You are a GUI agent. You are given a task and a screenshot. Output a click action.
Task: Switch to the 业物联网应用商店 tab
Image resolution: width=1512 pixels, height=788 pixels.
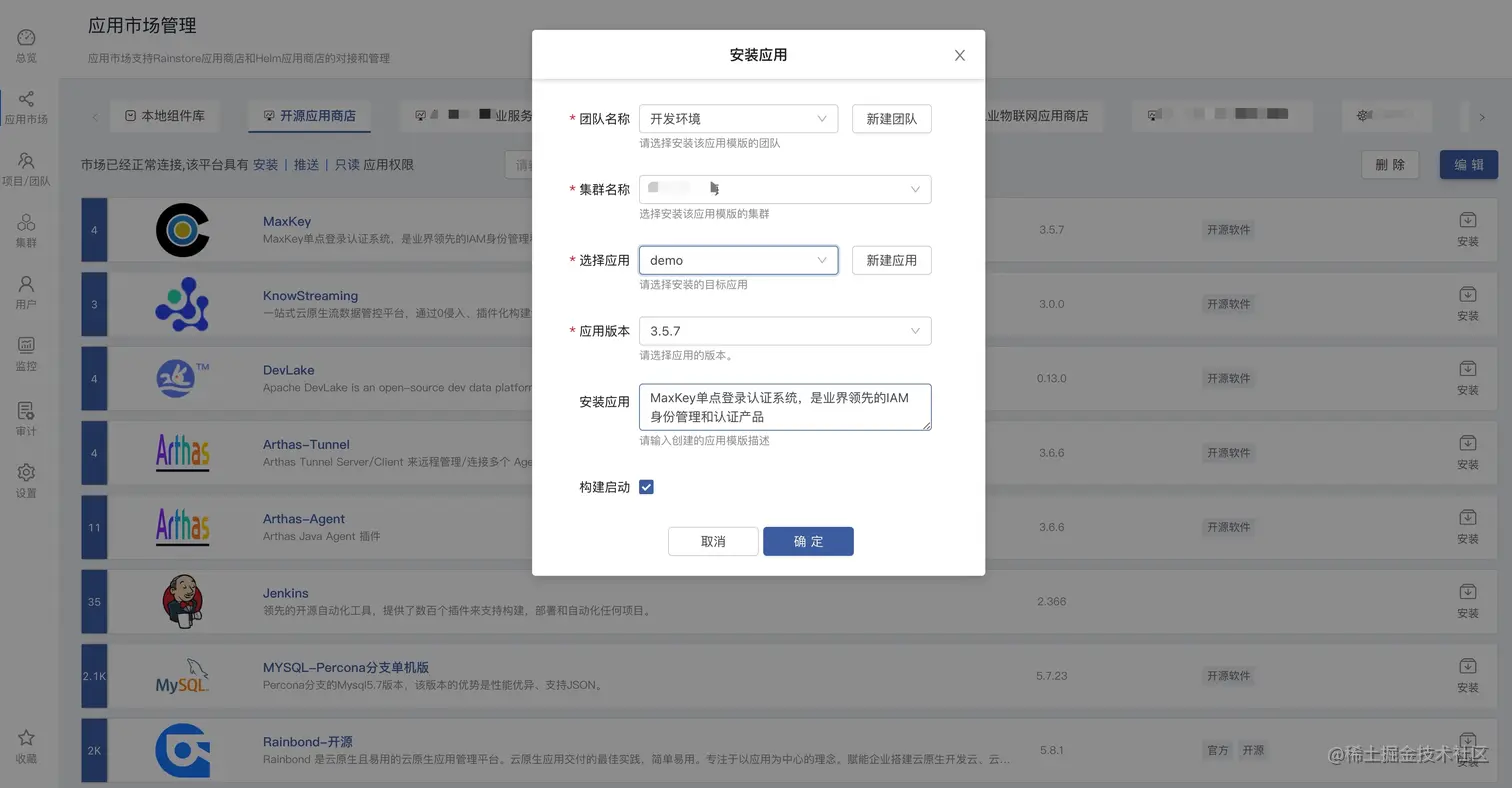coord(1037,116)
